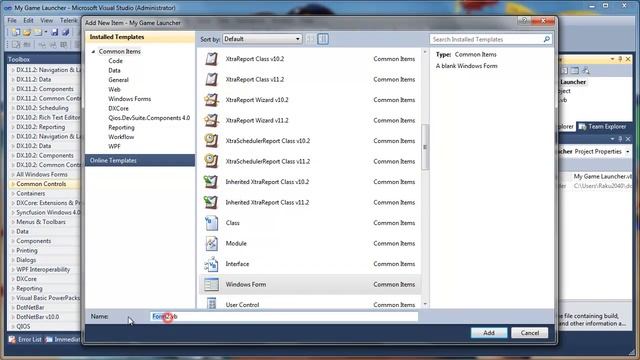Pick the XtraSchedulerReport Class v10.2 icon
The image size is (640, 360).
point(211,140)
